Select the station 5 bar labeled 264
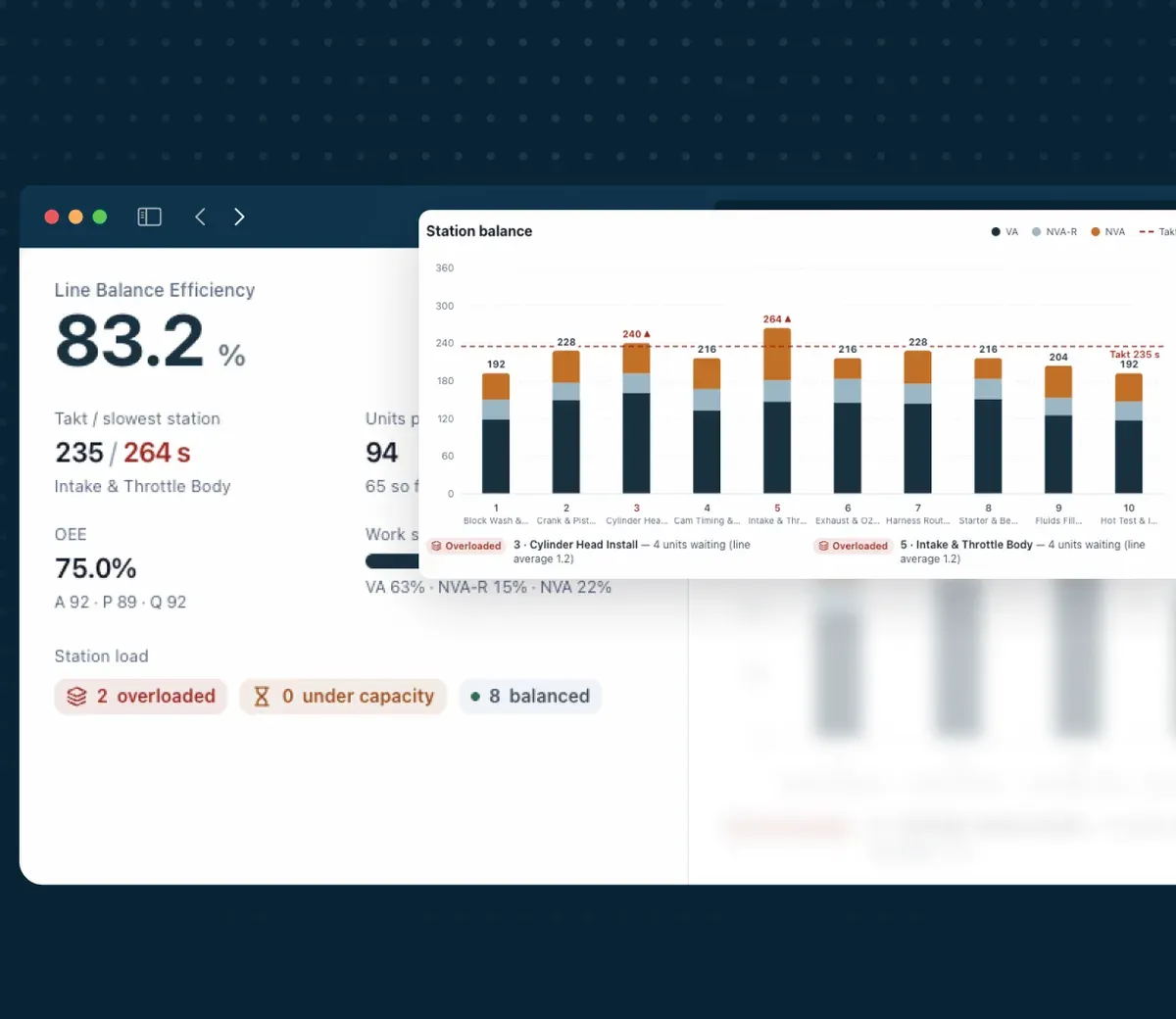Screen dimensions: 1176x1019 pyautogui.click(x=777, y=411)
